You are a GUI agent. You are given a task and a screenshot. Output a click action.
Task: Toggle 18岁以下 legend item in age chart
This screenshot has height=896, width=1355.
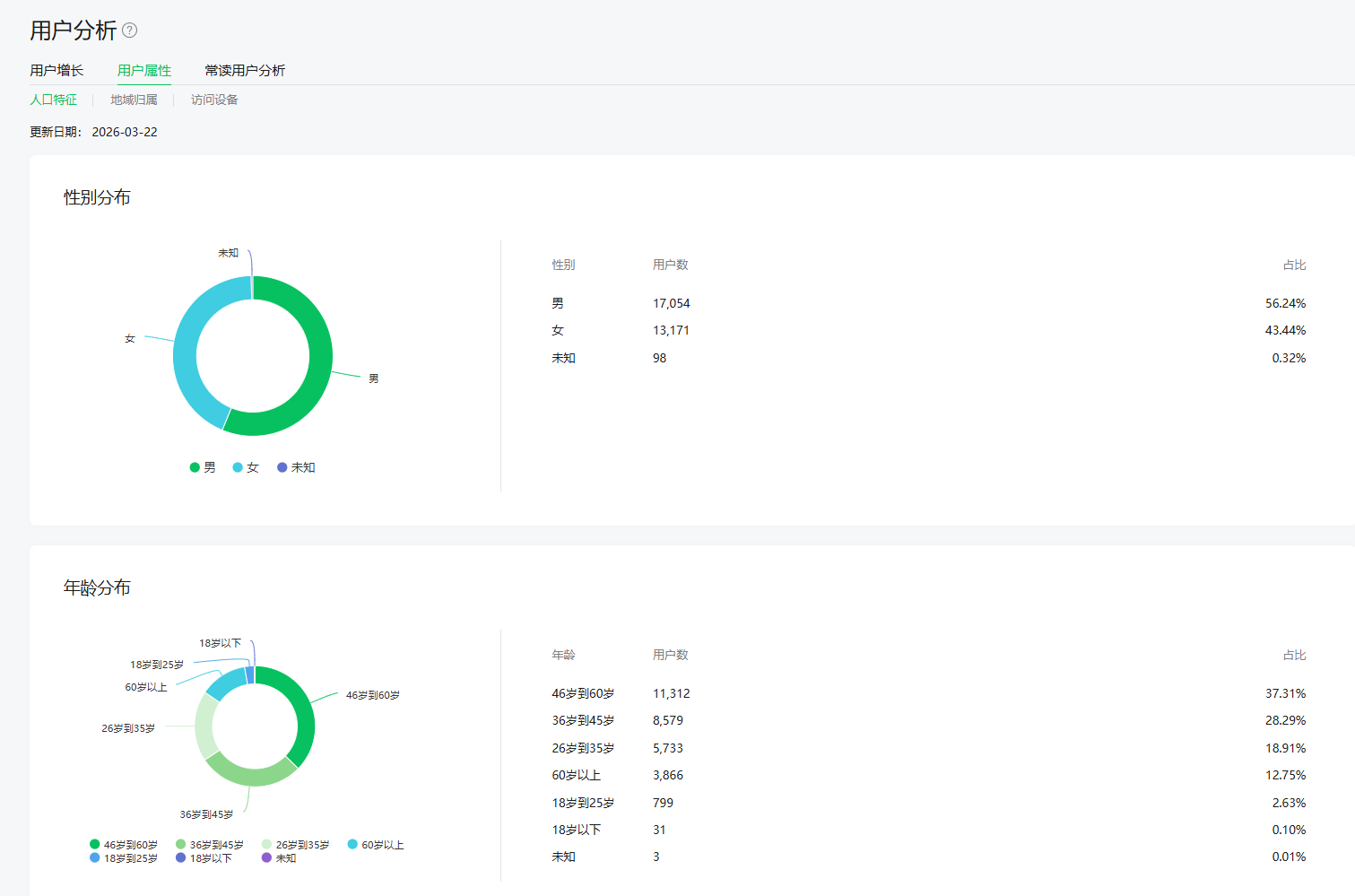[204, 858]
